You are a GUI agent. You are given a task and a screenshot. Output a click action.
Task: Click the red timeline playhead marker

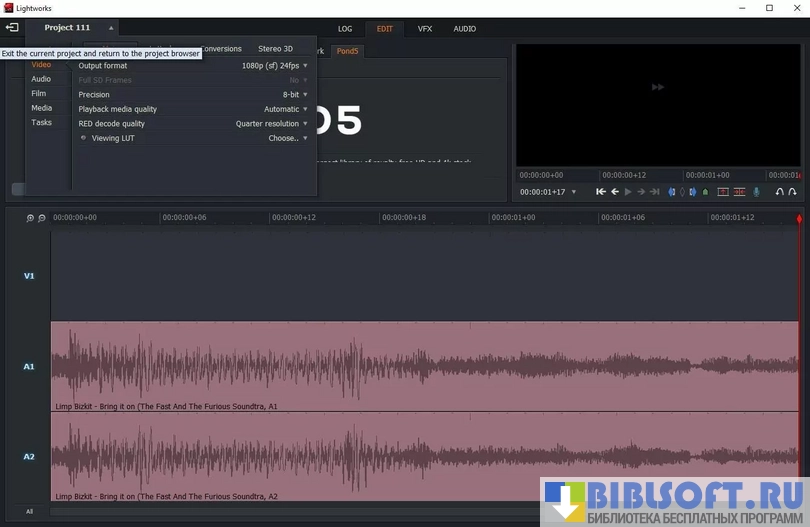799,218
